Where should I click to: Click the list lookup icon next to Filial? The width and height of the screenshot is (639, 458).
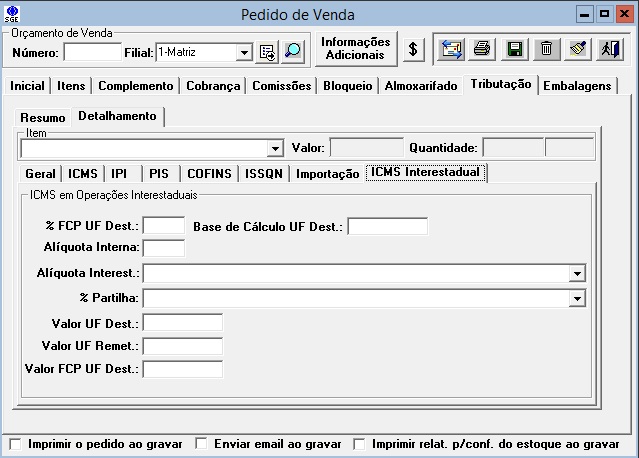point(267,51)
